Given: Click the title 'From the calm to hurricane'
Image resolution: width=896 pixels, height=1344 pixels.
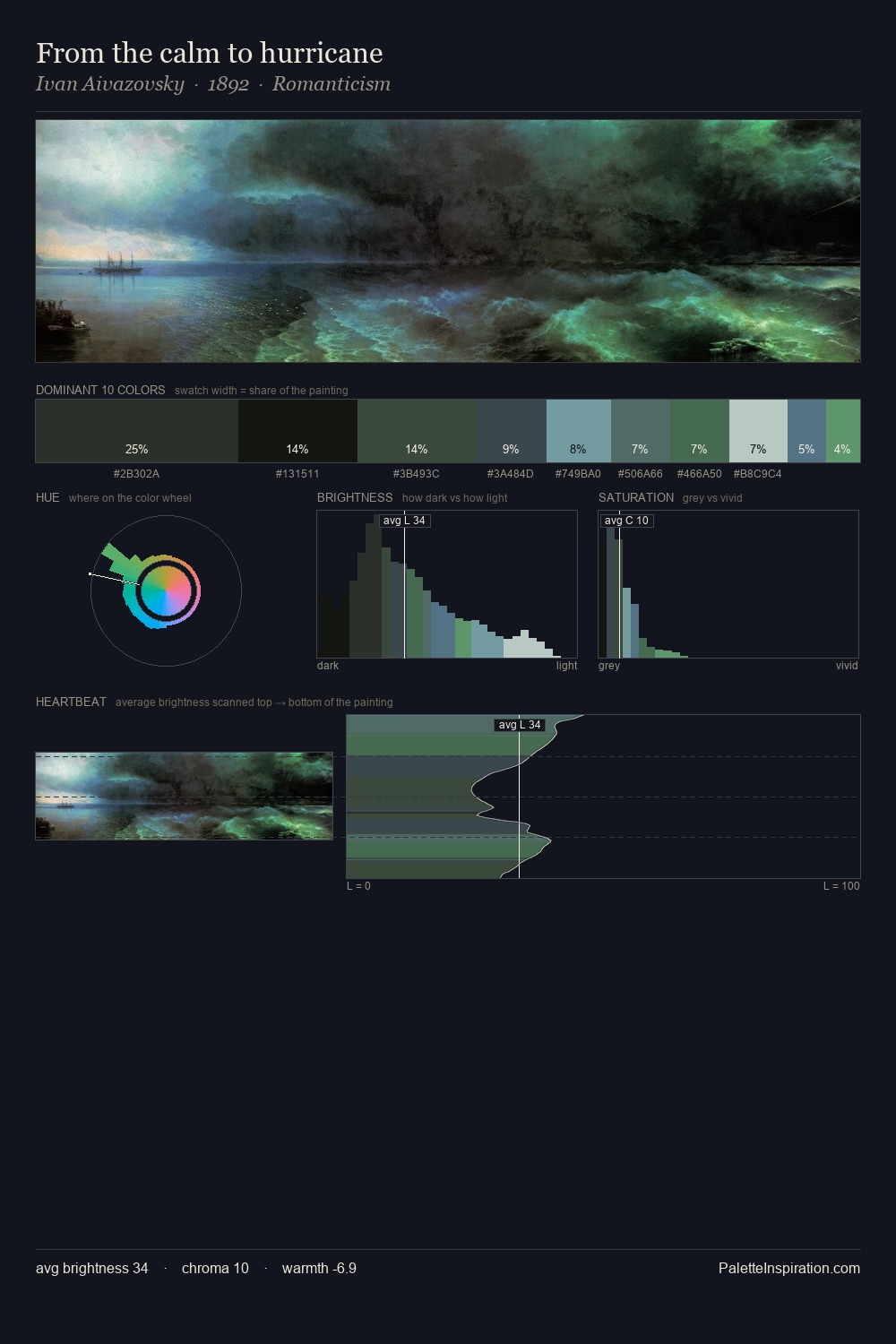Looking at the screenshot, I should point(210,53).
